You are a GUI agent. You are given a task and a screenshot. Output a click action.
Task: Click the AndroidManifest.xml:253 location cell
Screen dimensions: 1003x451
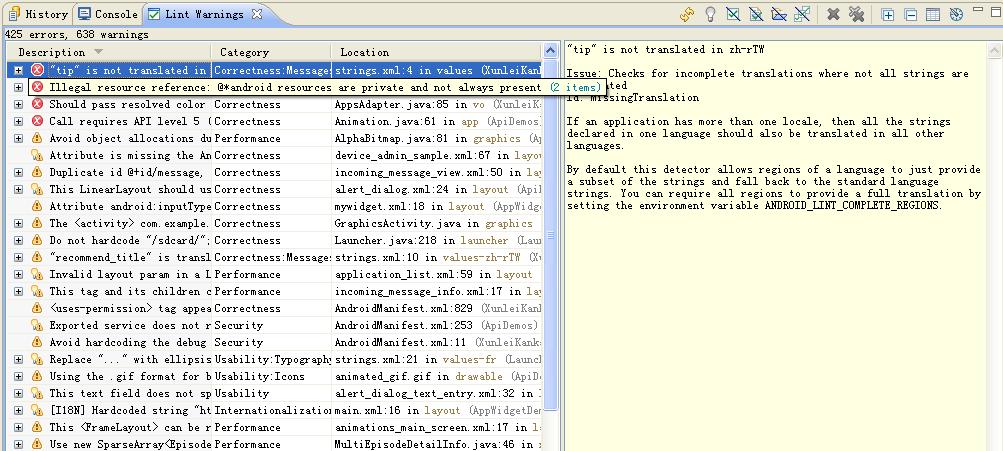point(437,325)
